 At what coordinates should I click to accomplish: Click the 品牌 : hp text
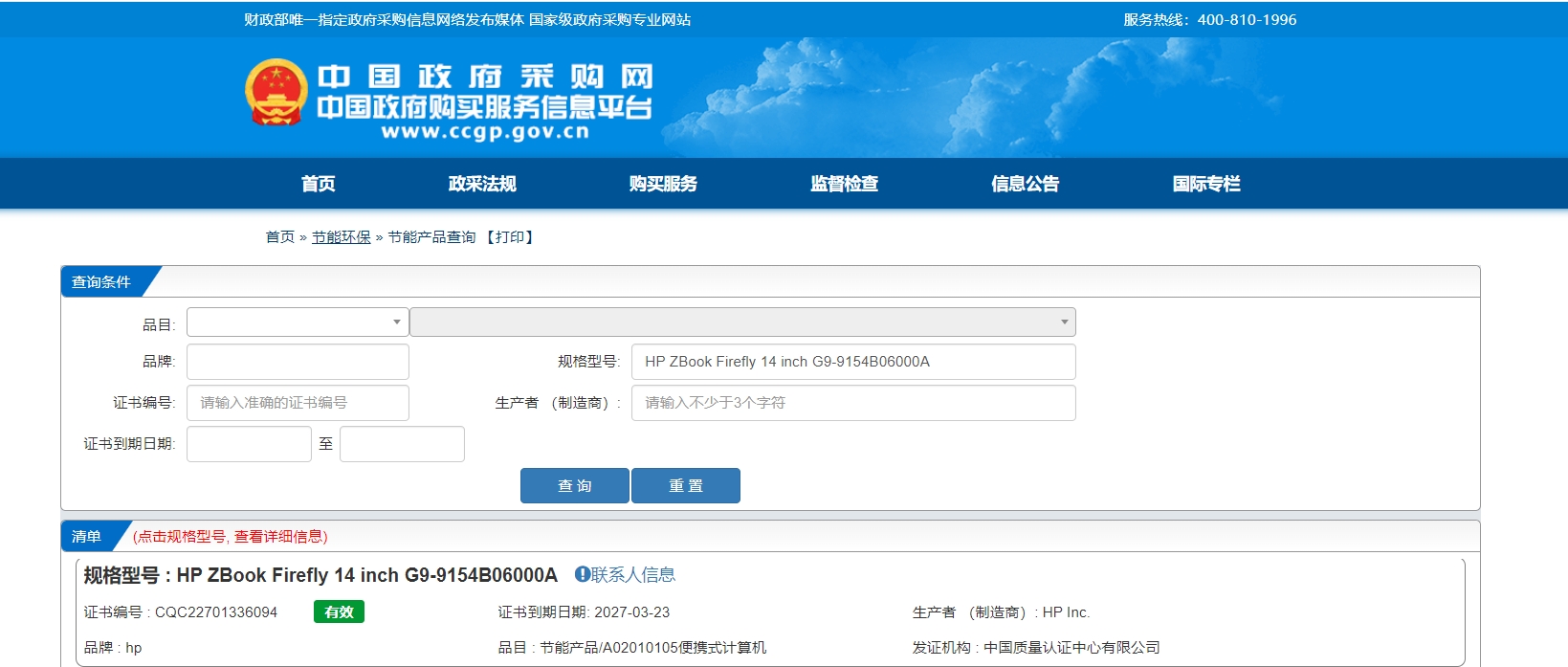click(x=113, y=648)
